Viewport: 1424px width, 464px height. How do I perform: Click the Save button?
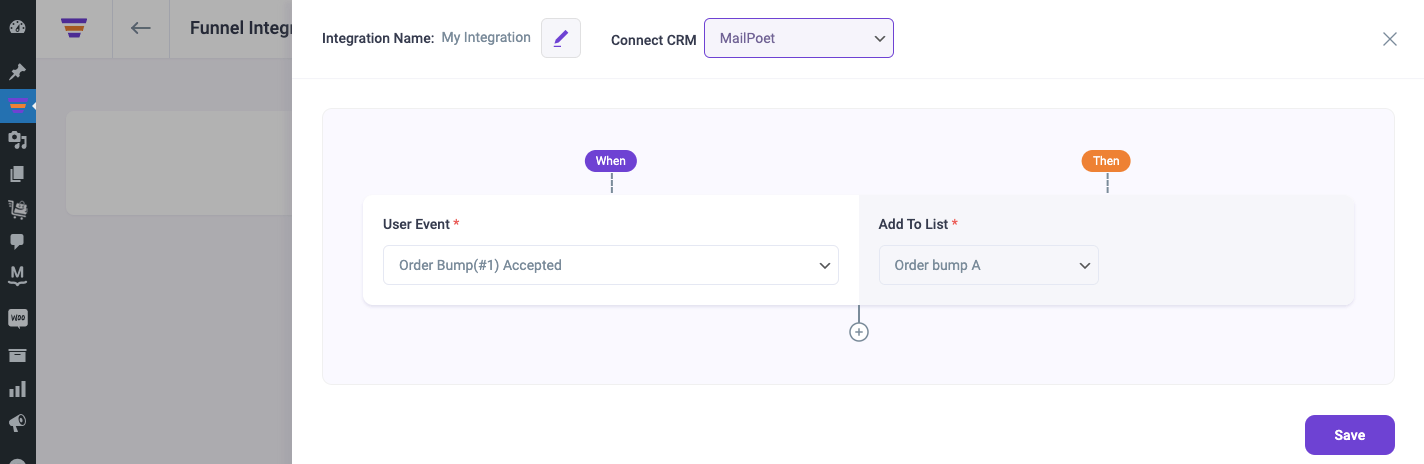(x=1350, y=435)
